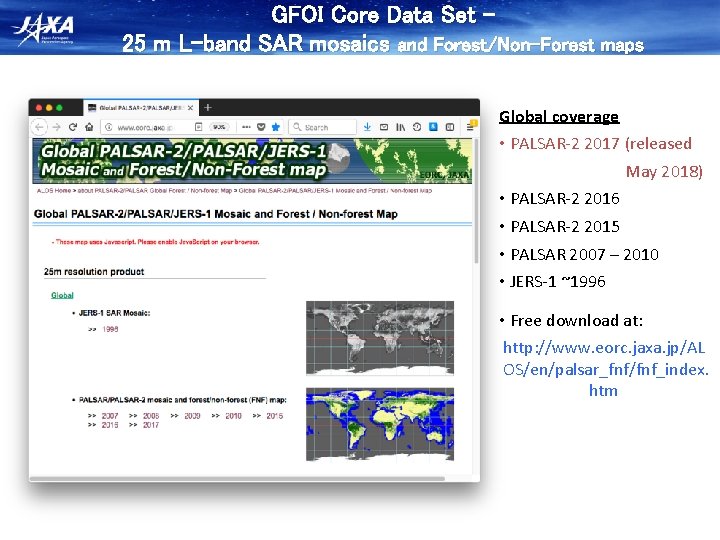Click the 'Global coverage' underlined heading
Screen dimensions: 720x540
559,117
